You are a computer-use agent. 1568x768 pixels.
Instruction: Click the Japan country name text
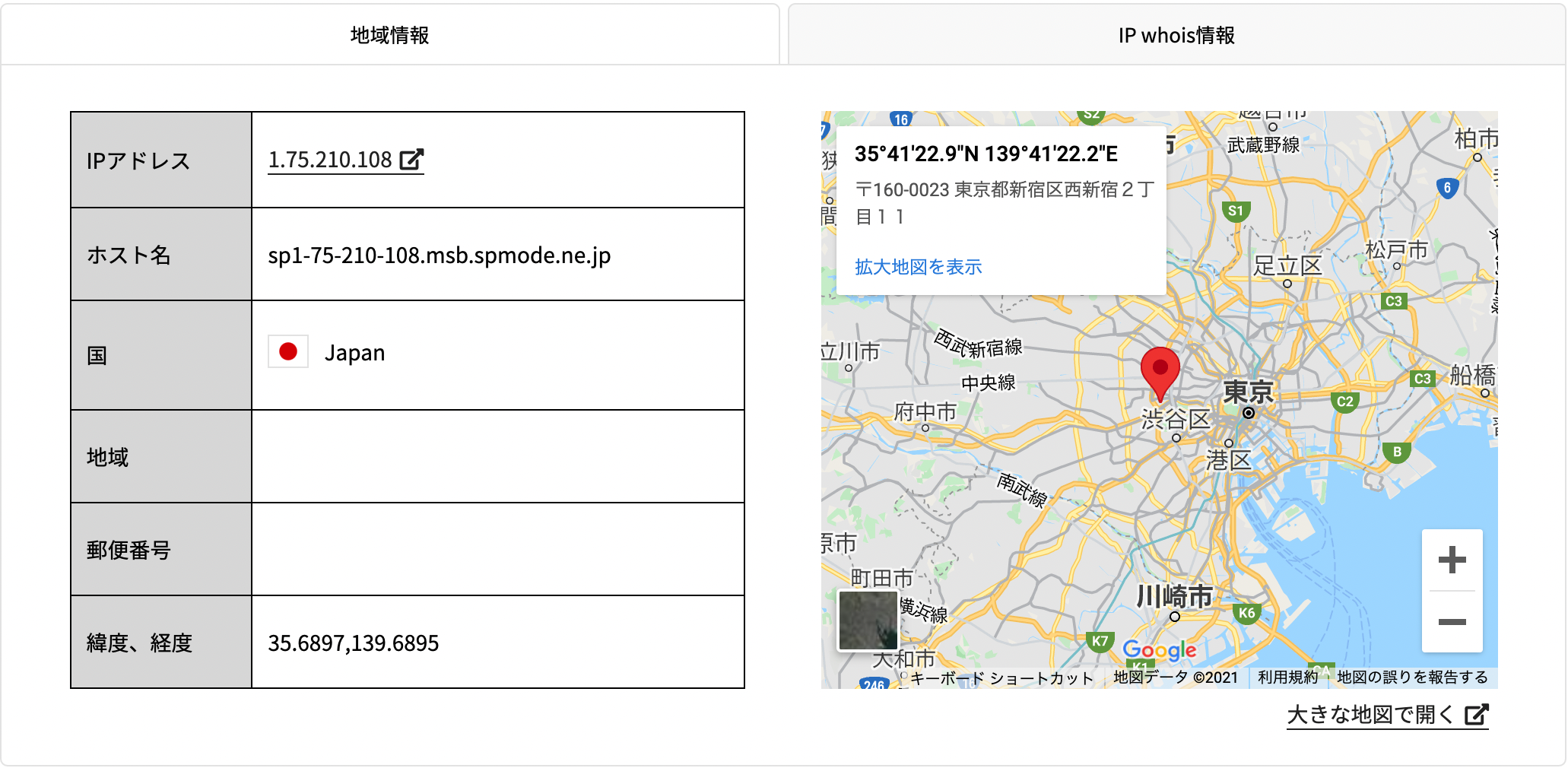[354, 353]
